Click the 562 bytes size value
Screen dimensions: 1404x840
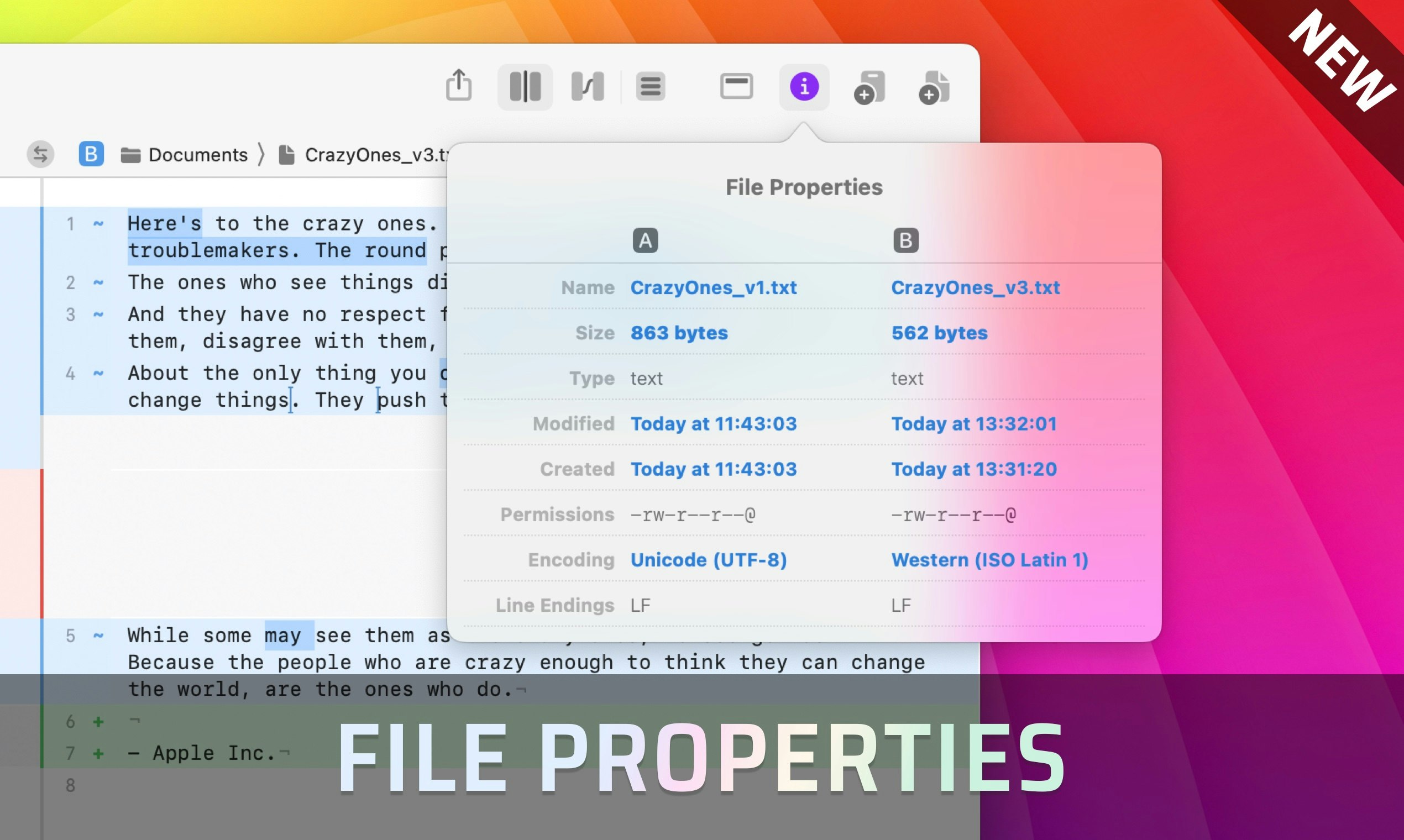[x=939, y=333]
